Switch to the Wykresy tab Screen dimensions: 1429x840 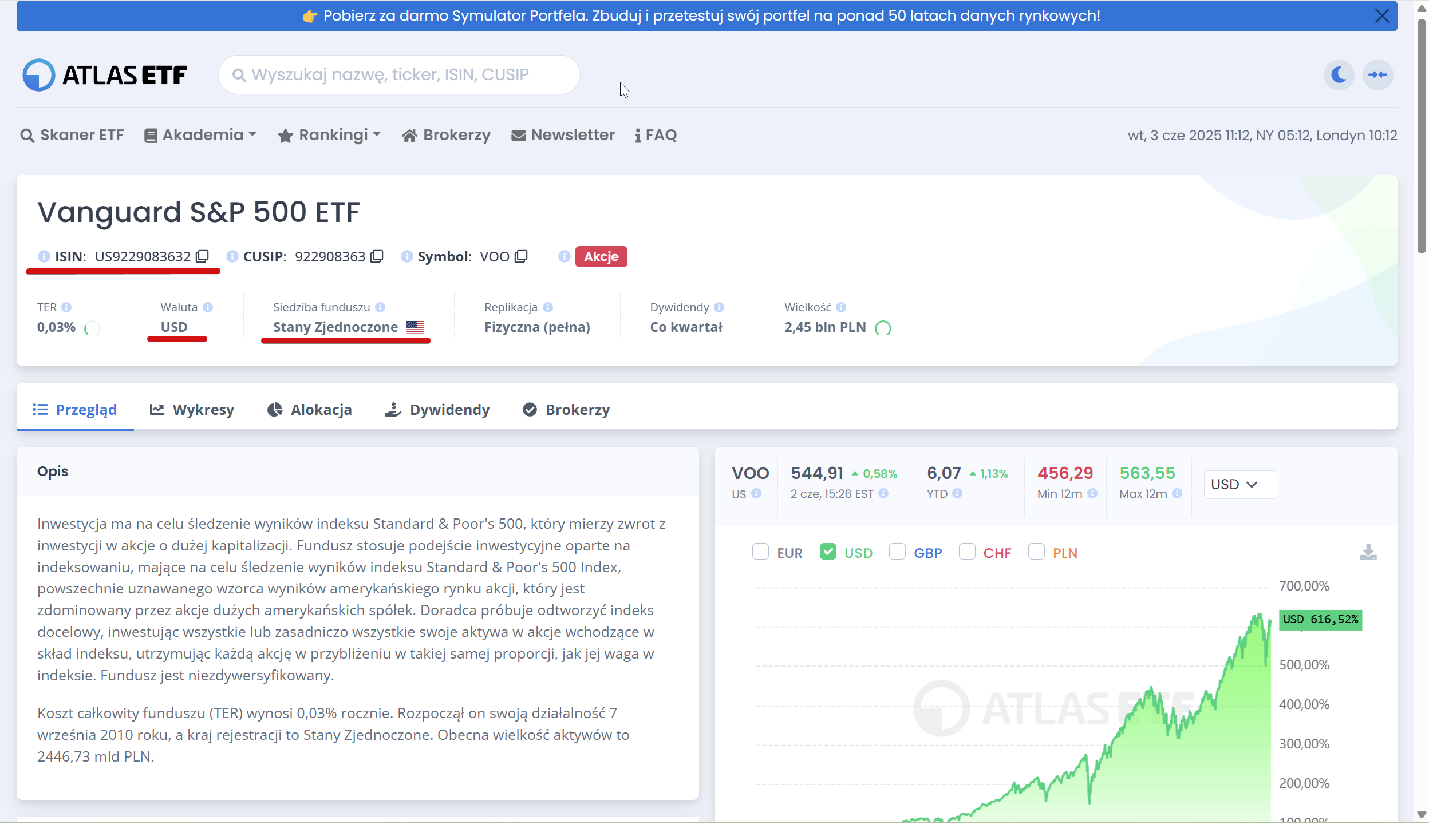[192, 410]
